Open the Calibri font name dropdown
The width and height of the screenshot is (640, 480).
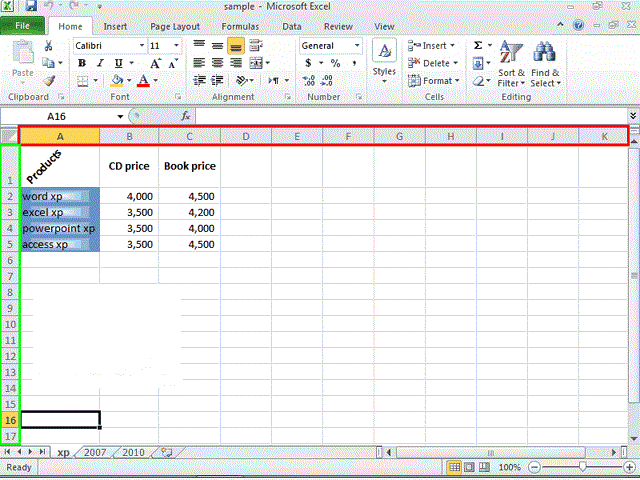(x=142, y=45)
